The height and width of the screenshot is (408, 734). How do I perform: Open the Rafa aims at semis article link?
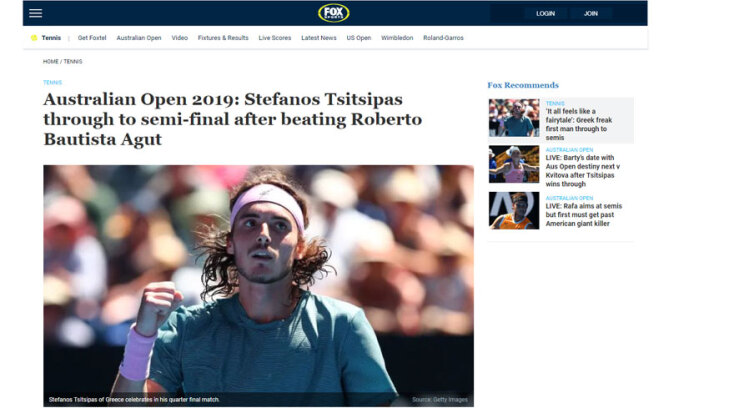click(583, 215)
